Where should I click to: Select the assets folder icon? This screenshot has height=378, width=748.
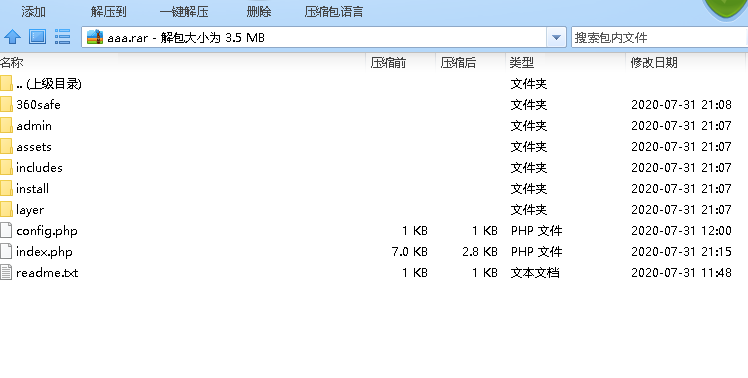(6, 147)
